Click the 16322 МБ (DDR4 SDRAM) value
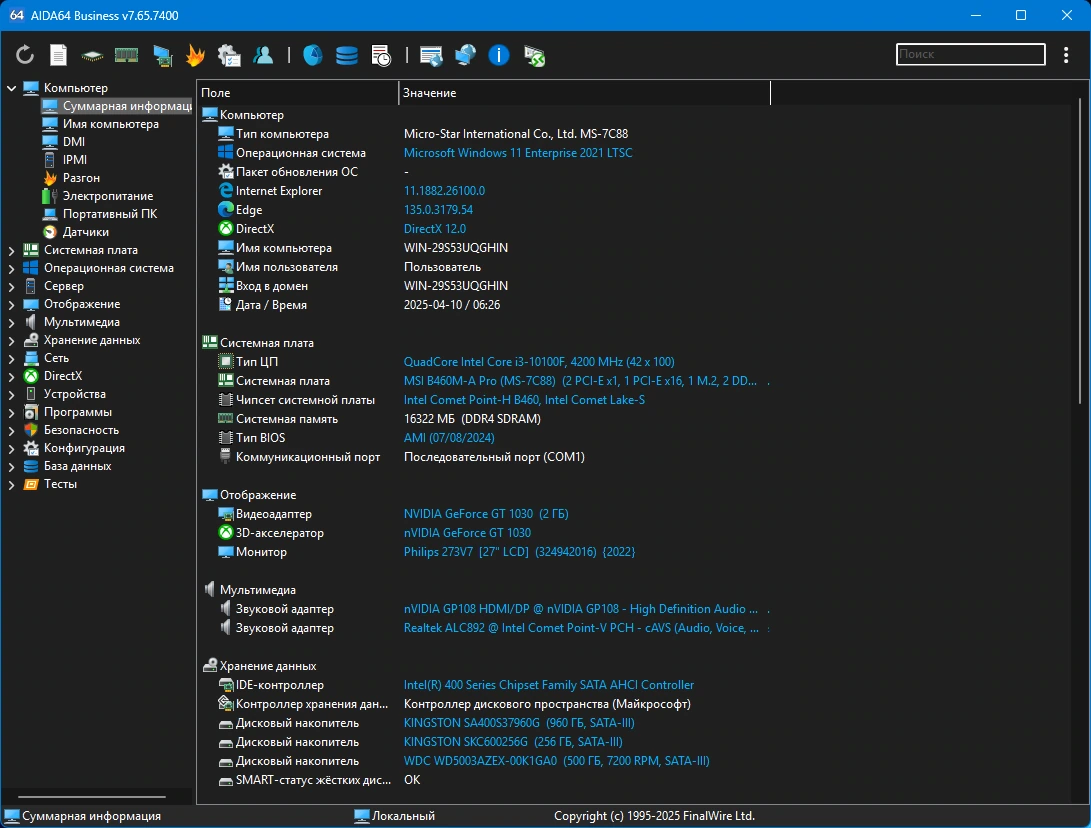1091x828 pixels. (x=472, y=419)
